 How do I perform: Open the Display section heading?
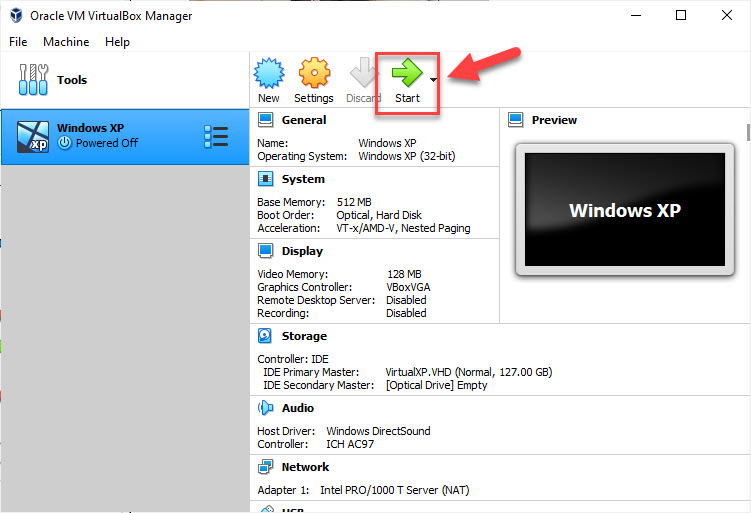coord(302,251)
